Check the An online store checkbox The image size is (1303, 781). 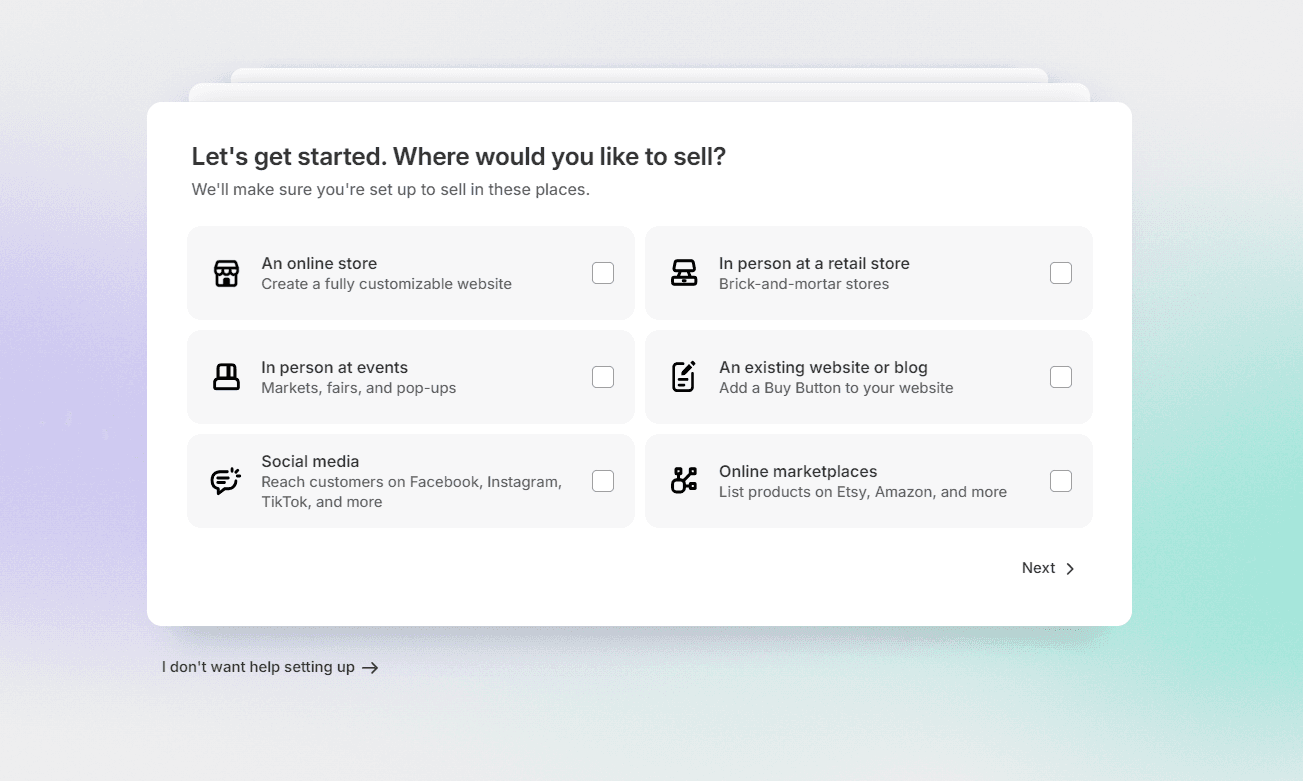click(603, 273)
